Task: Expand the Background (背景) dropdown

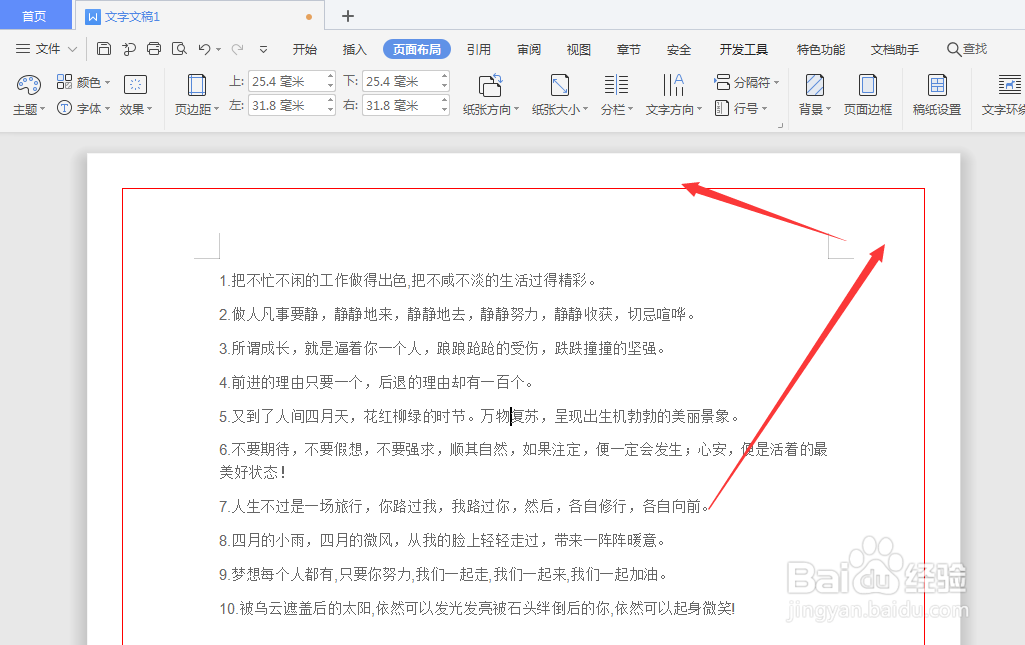Action: 828,109
